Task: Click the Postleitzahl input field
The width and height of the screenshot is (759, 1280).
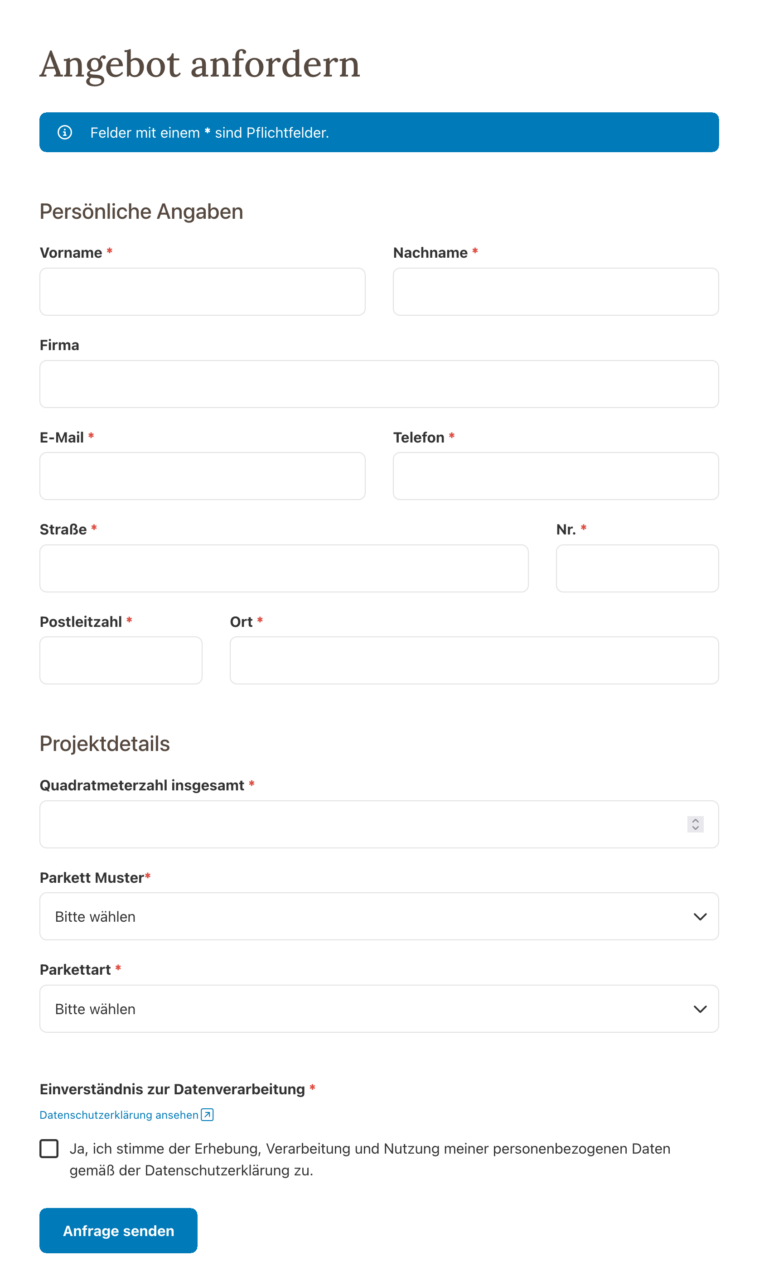Action: [x=120, y=660]
